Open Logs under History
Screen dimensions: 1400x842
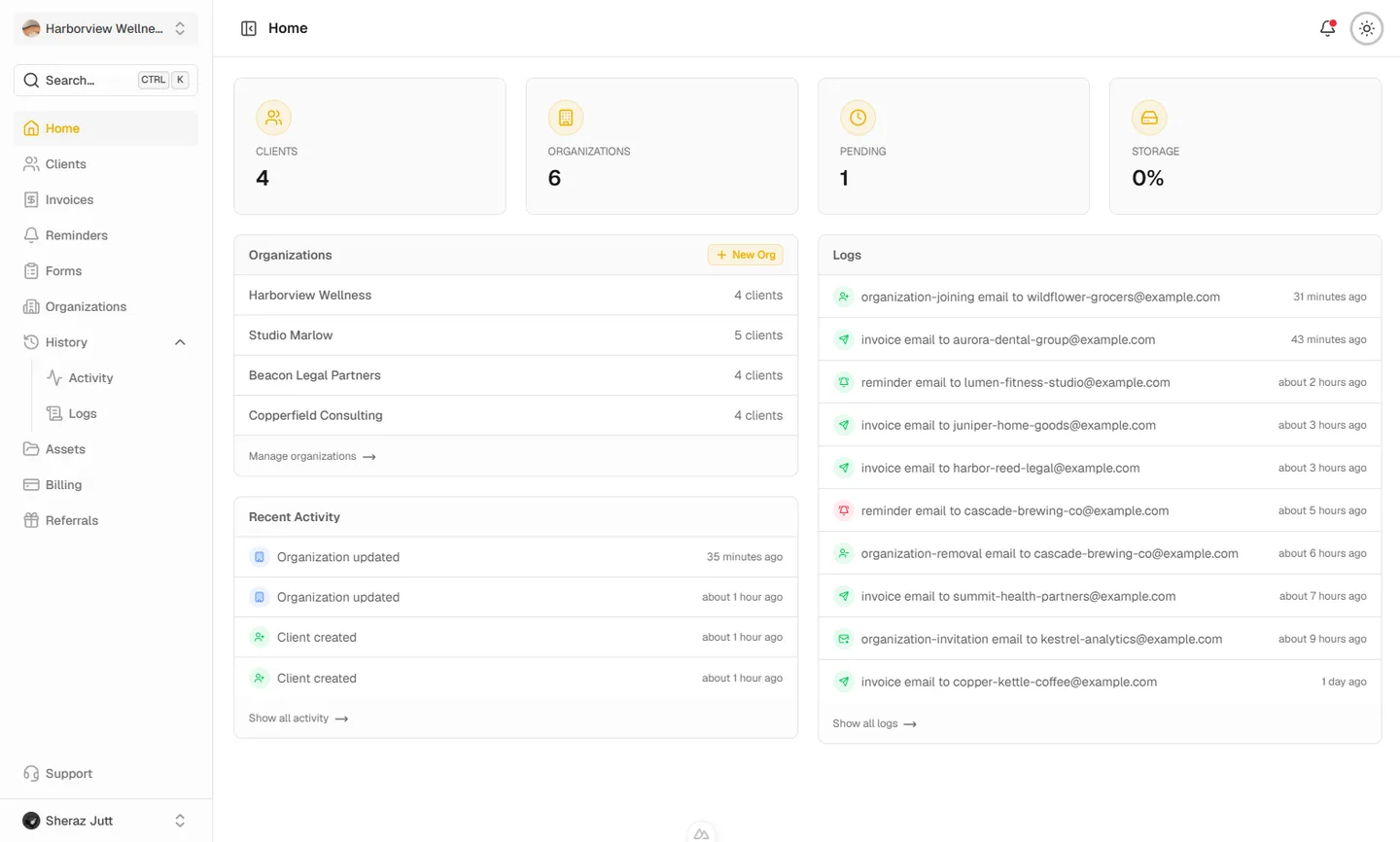[117, 413]
